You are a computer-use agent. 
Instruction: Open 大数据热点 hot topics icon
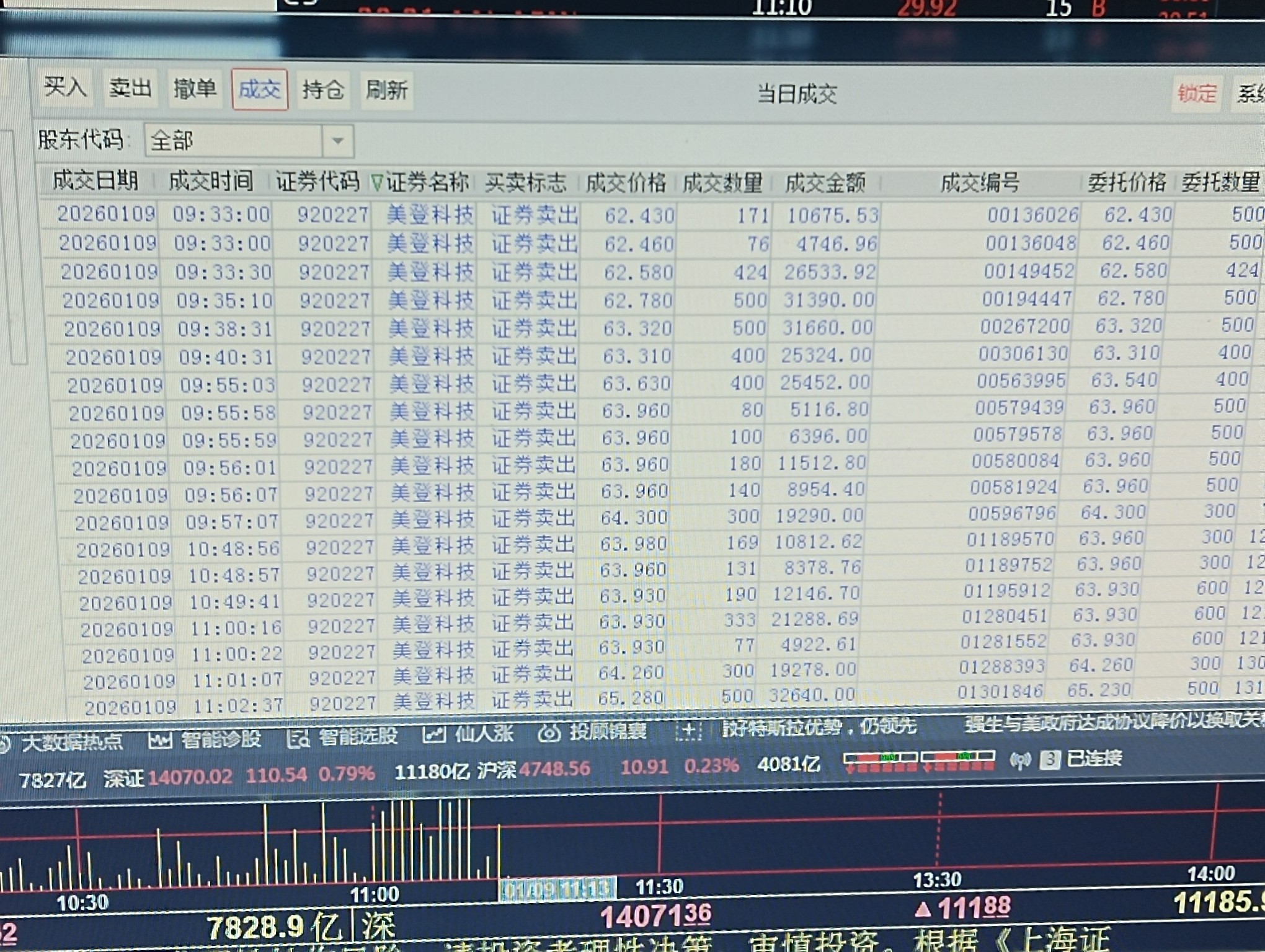pos(5,744)
